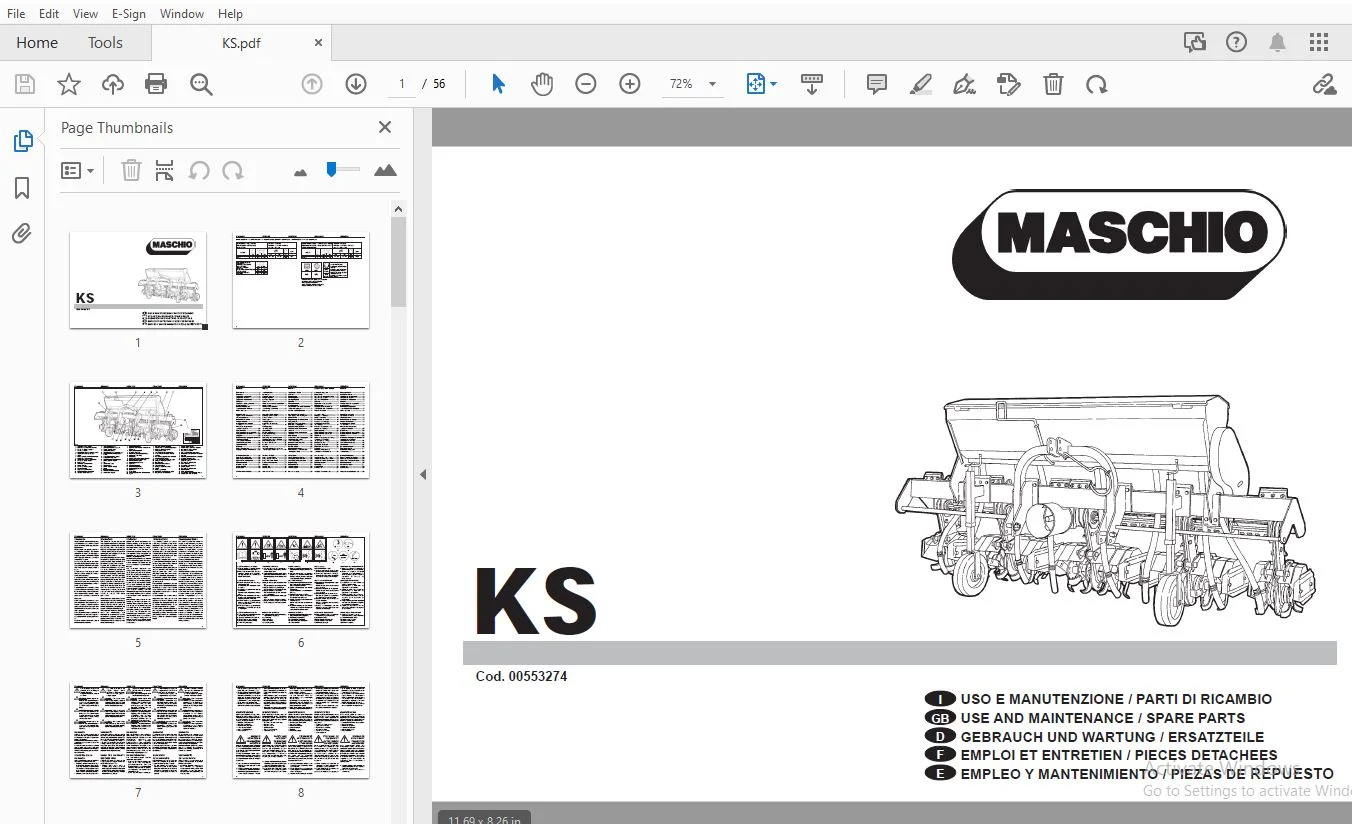Open the thumbnail options dropdown
Image resolution: width=1352 pixels, height=824 pixels.
pyautogui.click(x=77, y=171)
